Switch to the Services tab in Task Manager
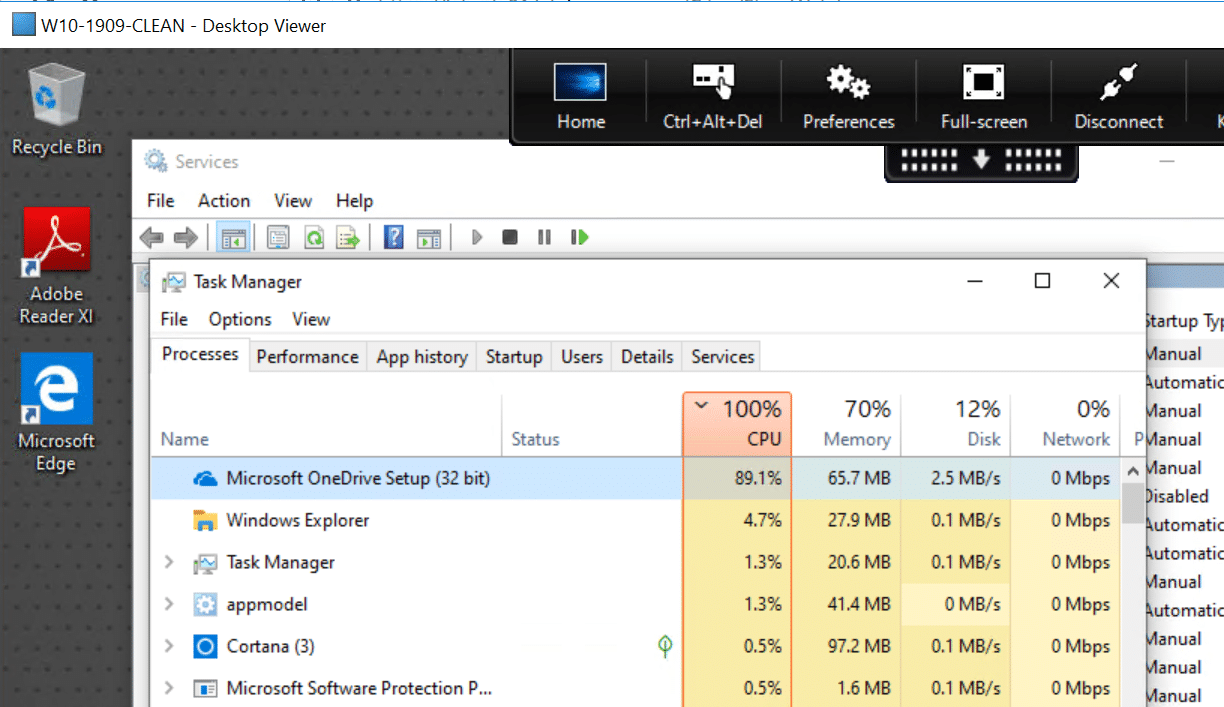This screenshot has width=1224, height=707. 723,357
